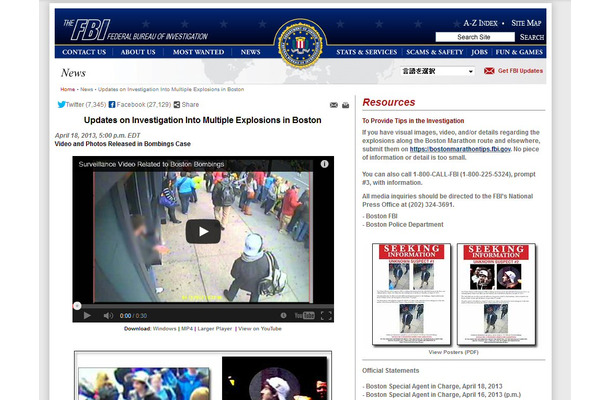Image resolution: width=610 pixels, height=400 pixels.
Task: Go to Home breadcrumb link
Action: coord(68,89)
